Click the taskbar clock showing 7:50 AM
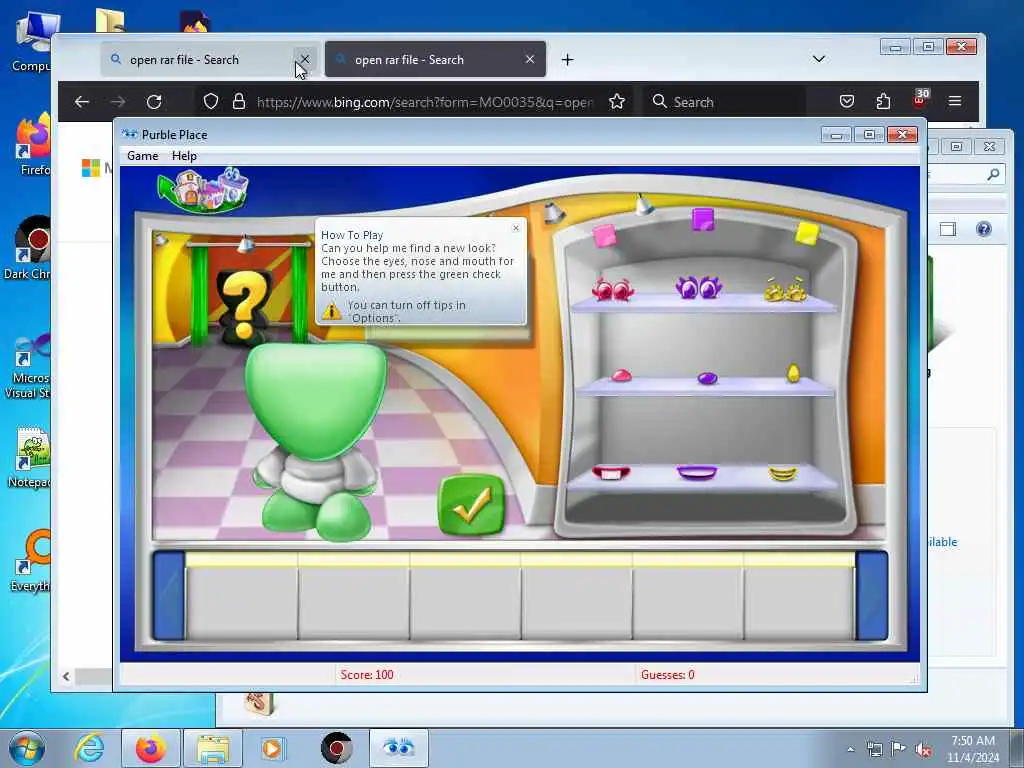The height and width of the screenshot is (768, 1024). [x=973, y=749]
